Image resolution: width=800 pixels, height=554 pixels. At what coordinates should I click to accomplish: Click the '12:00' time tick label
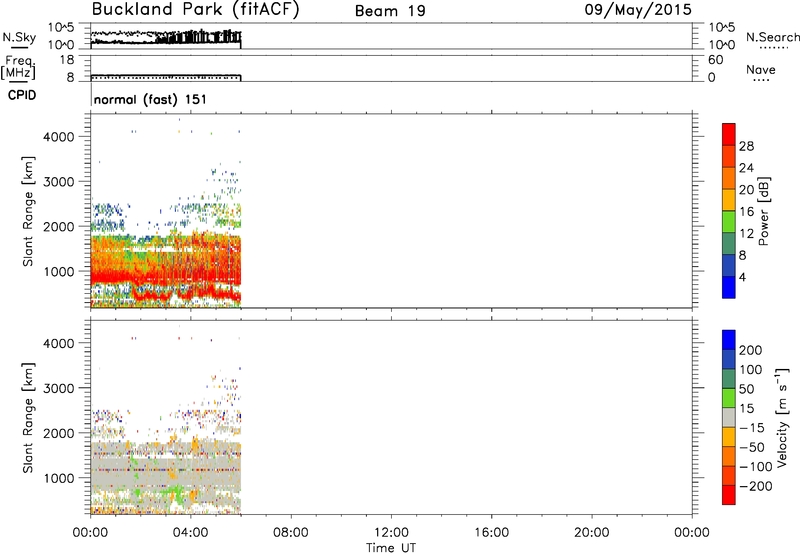(x=391, y=533)
